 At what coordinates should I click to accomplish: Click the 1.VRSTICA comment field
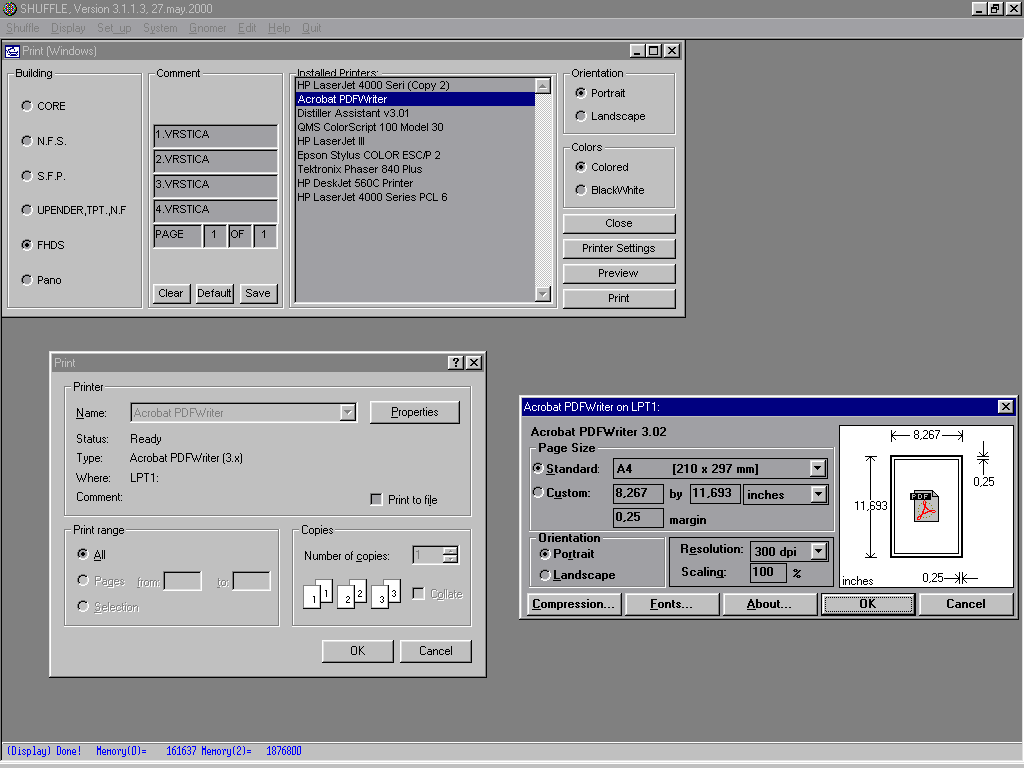point(216,136)
